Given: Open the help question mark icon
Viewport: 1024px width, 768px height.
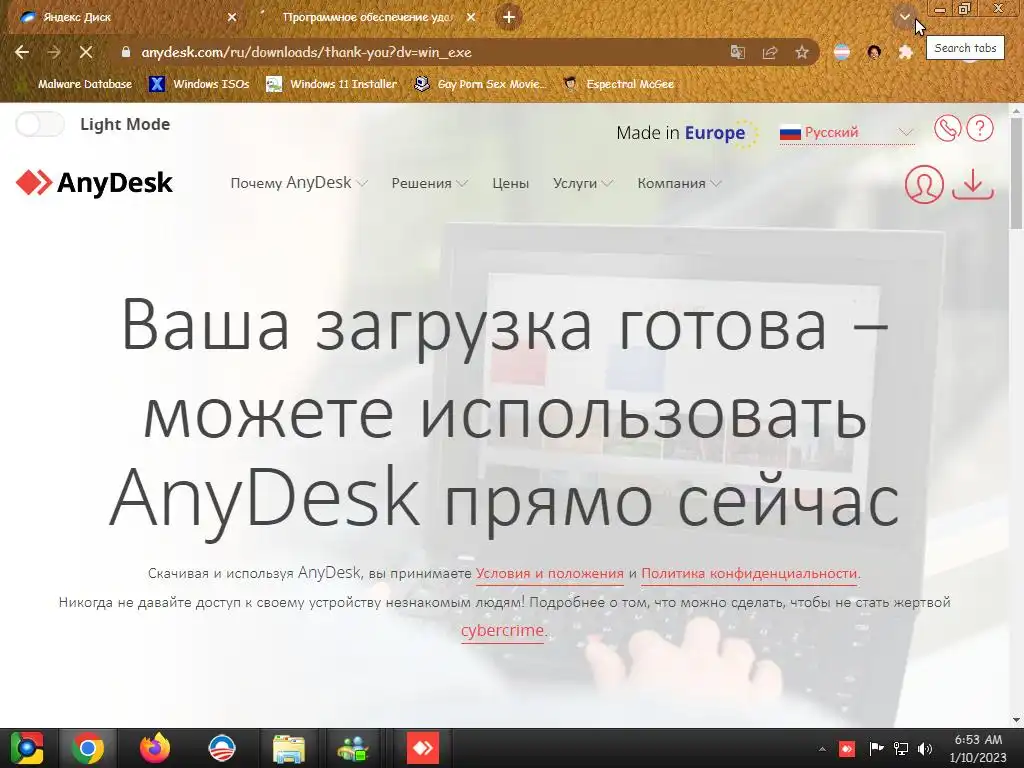Looking at the screenshot, I should 980,129.
